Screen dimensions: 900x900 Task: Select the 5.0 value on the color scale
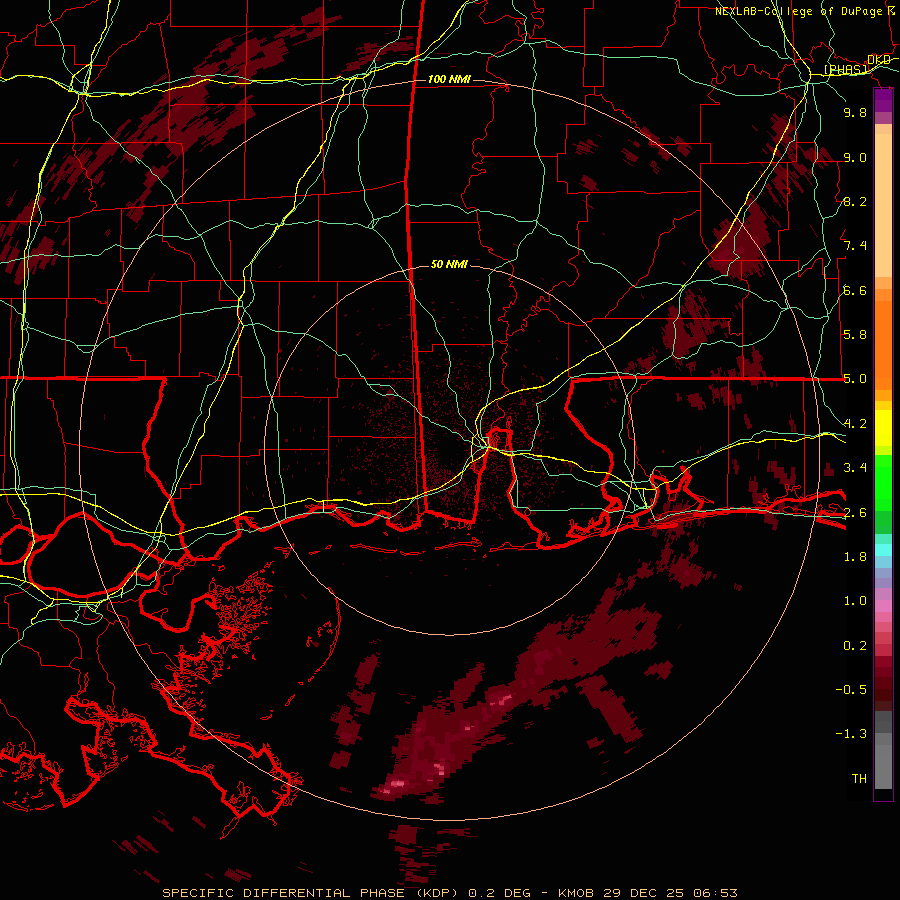pyautogui.click(x=855, y=379)
